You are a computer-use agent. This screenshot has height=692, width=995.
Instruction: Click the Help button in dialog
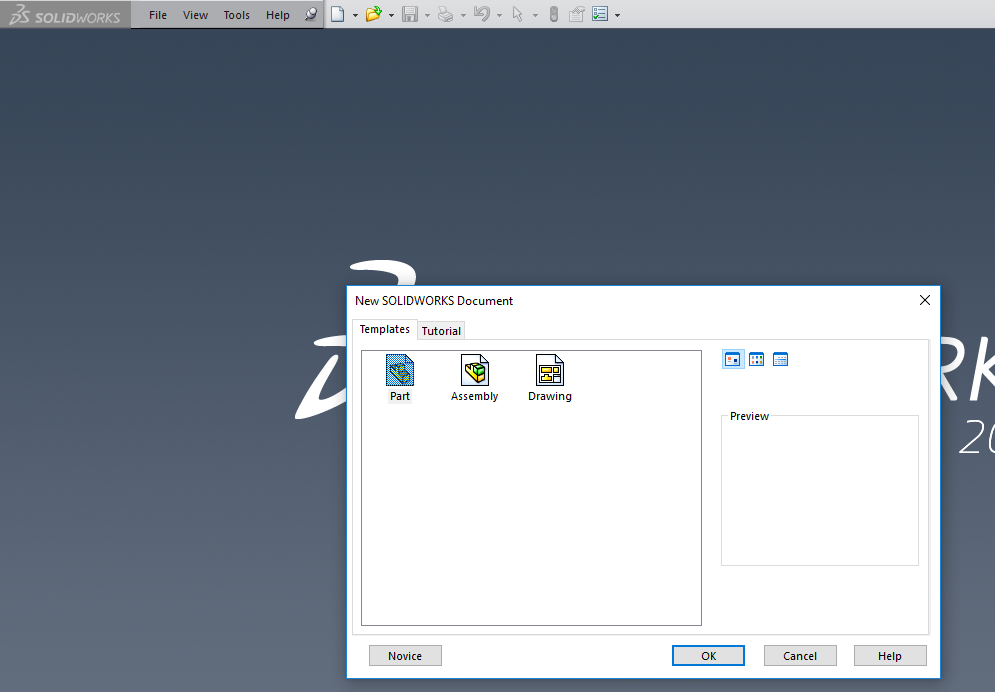(890, 656)
